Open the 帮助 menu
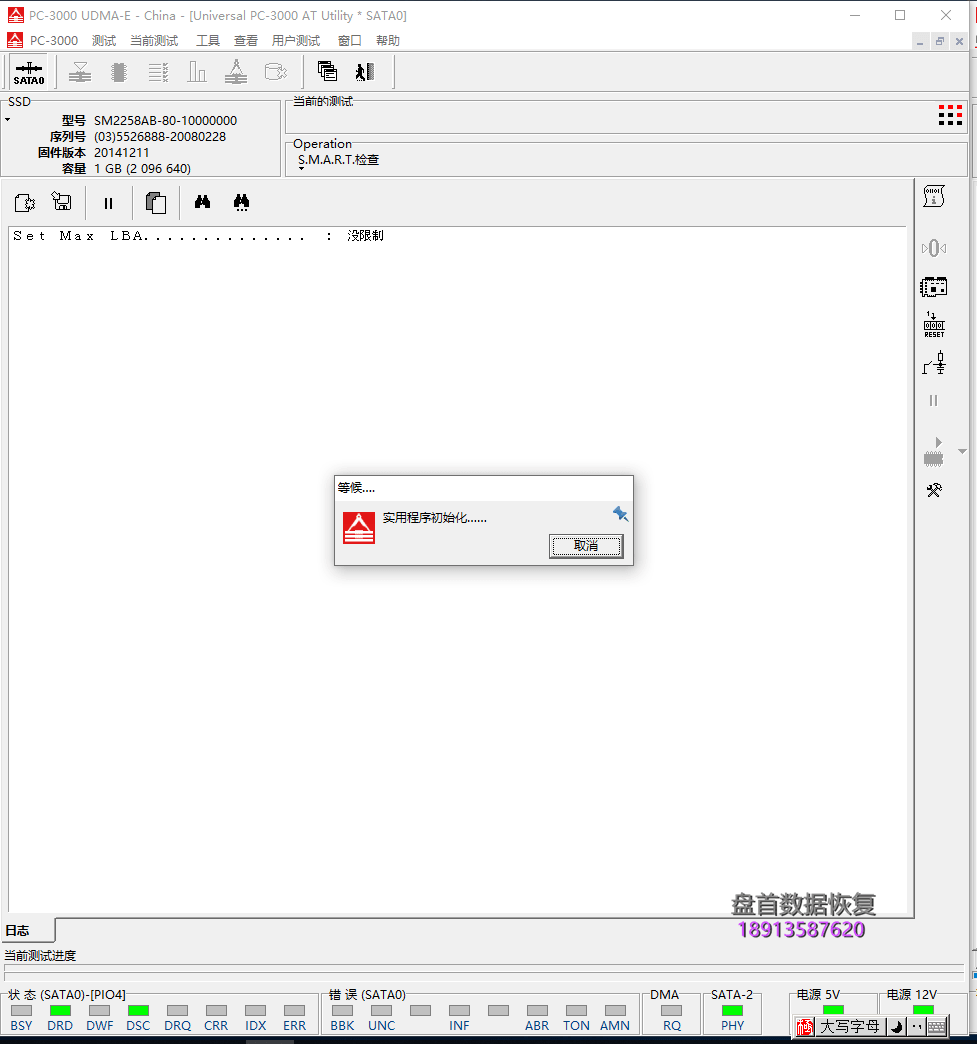The image size is (977, 1044). [388, 41]
